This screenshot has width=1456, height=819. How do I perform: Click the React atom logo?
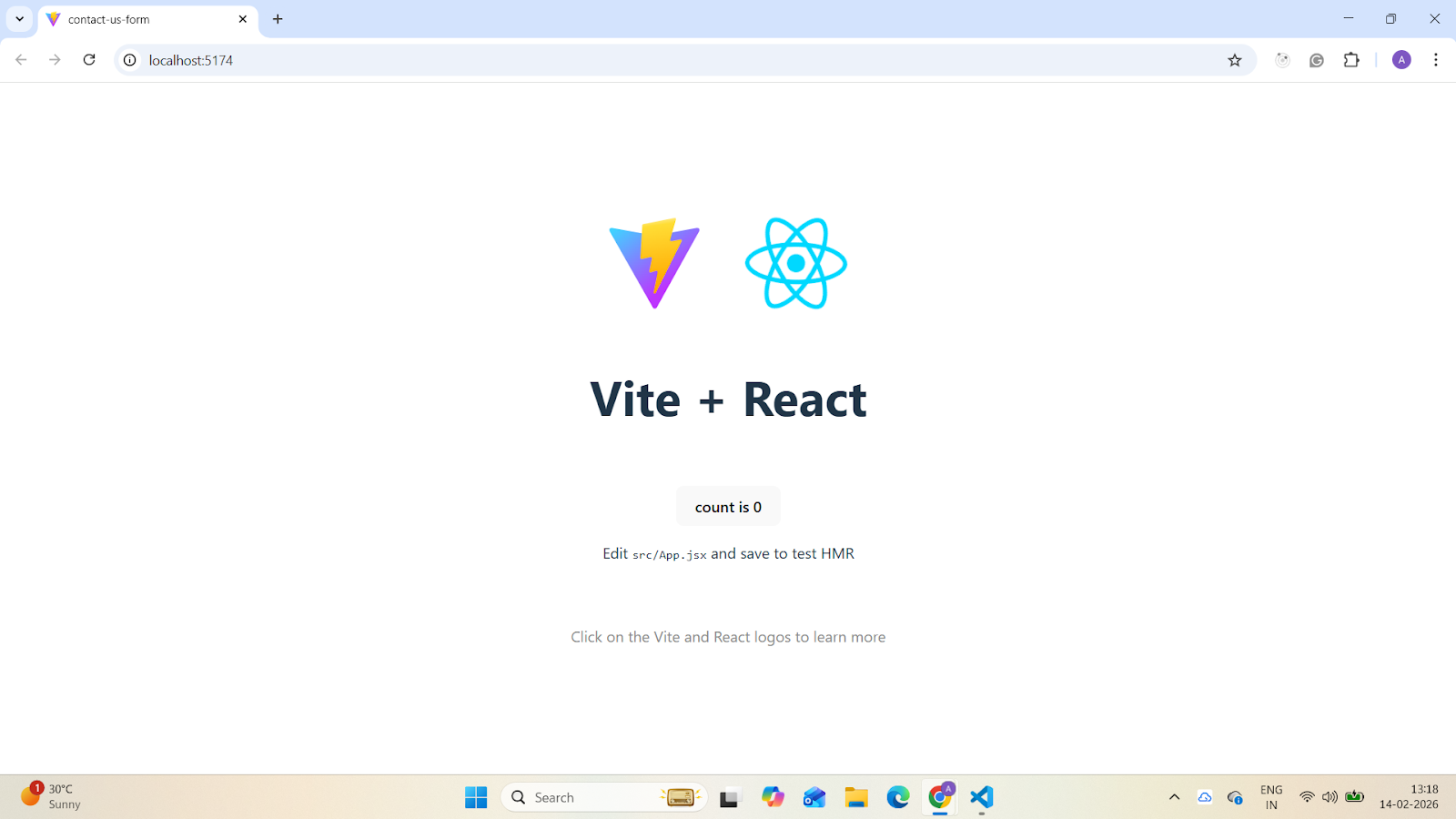coord(796,263)
